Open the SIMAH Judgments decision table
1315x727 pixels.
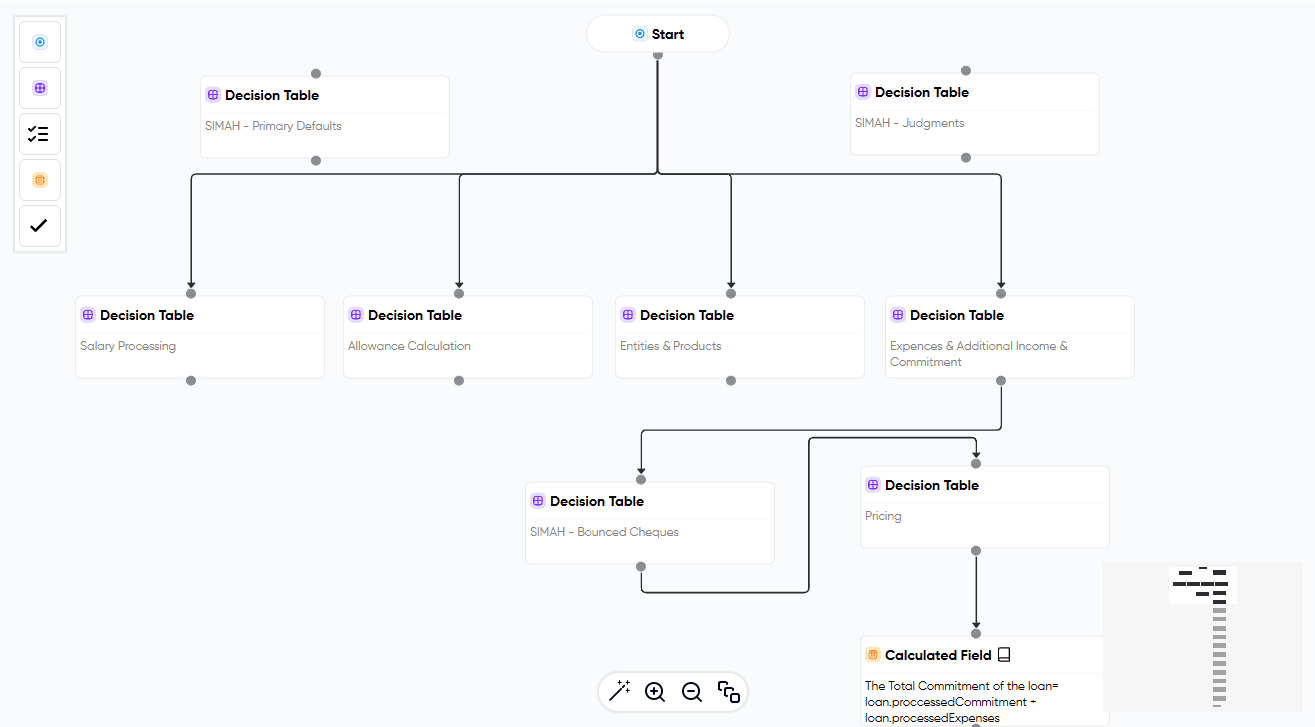click(974, 114)
